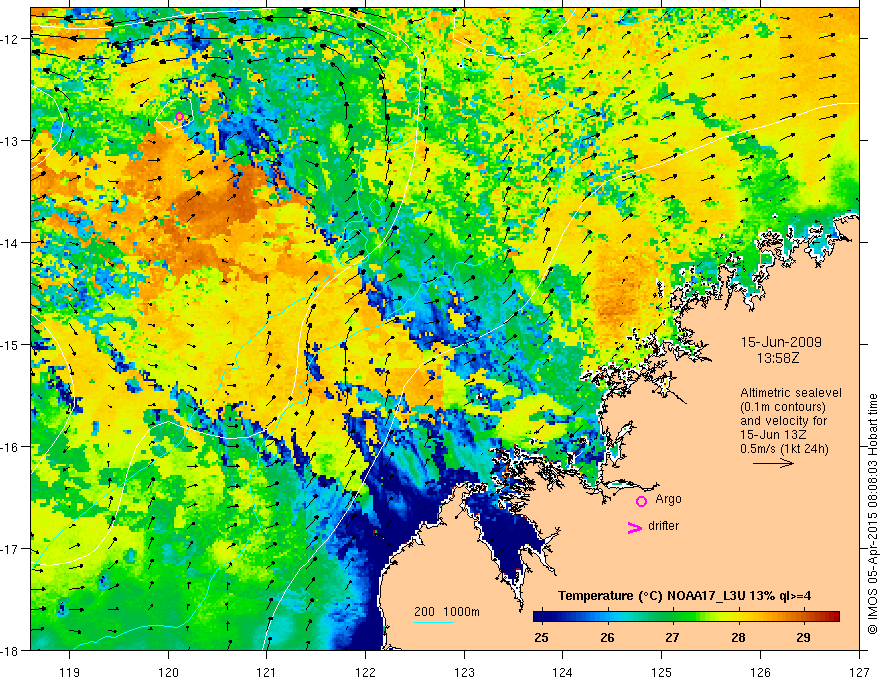The width and height of the screenshot is (880, 680).
Task: Click the colorbar tick label 28
Action: coord(738,637)
